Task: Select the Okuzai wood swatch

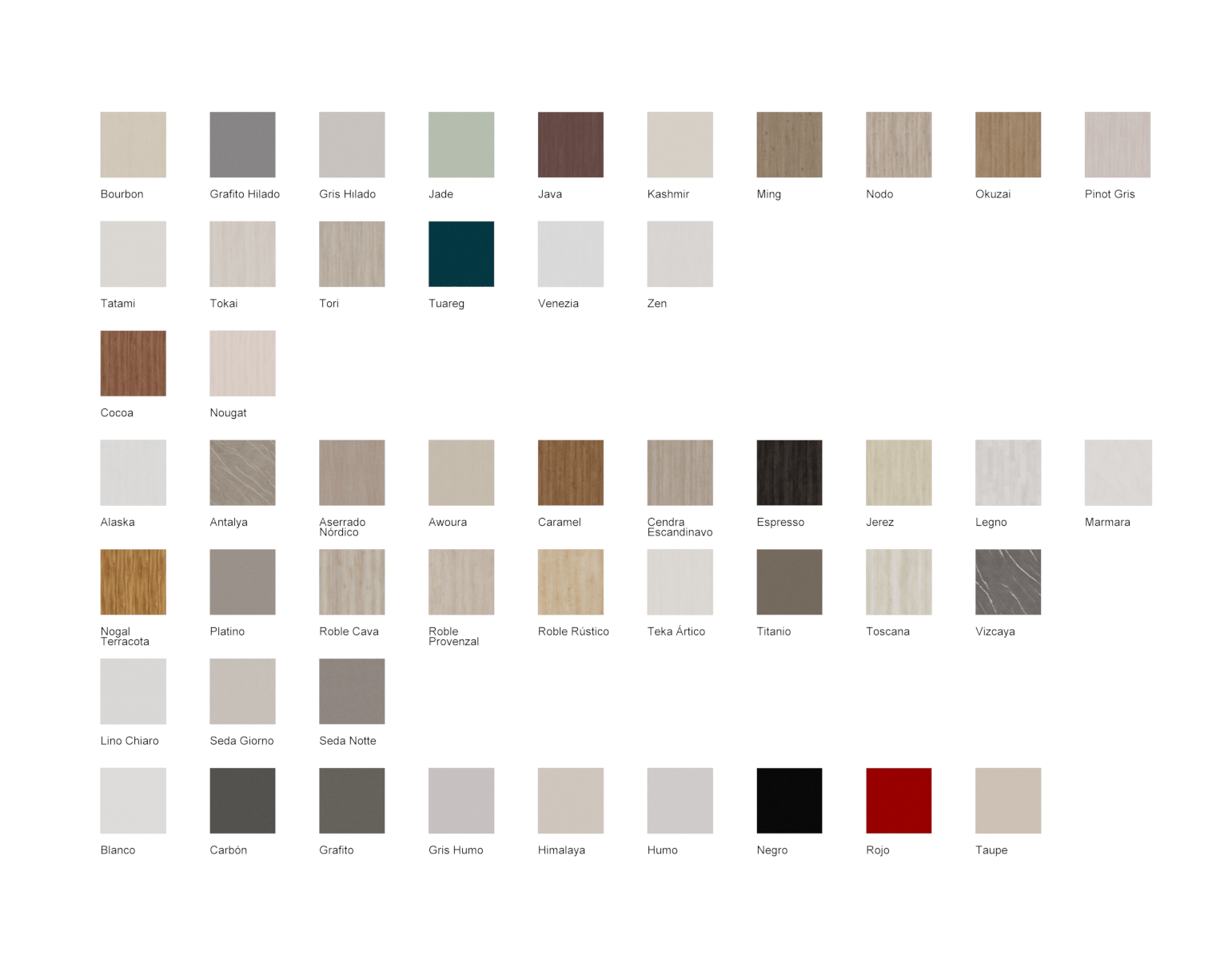Action: [x=1008, y=145]
